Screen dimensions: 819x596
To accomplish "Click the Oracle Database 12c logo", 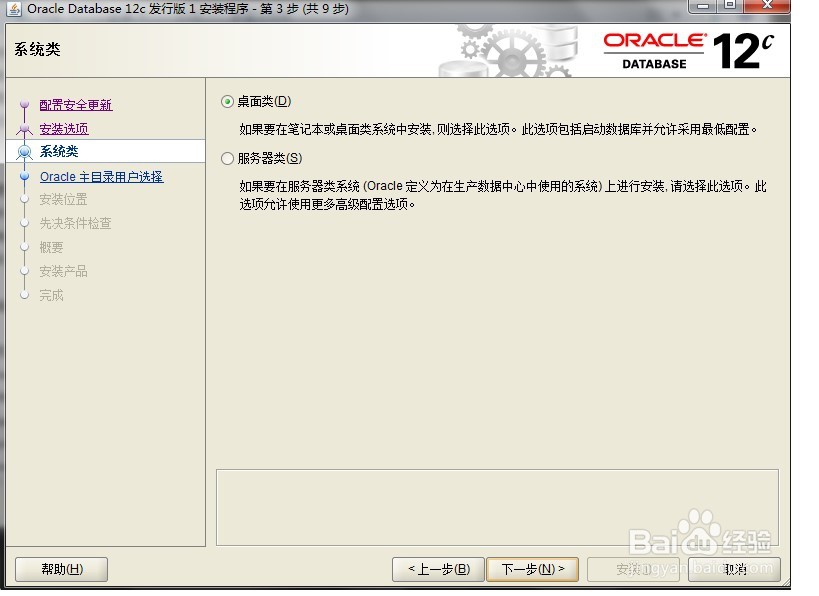I will pos(688,51).
